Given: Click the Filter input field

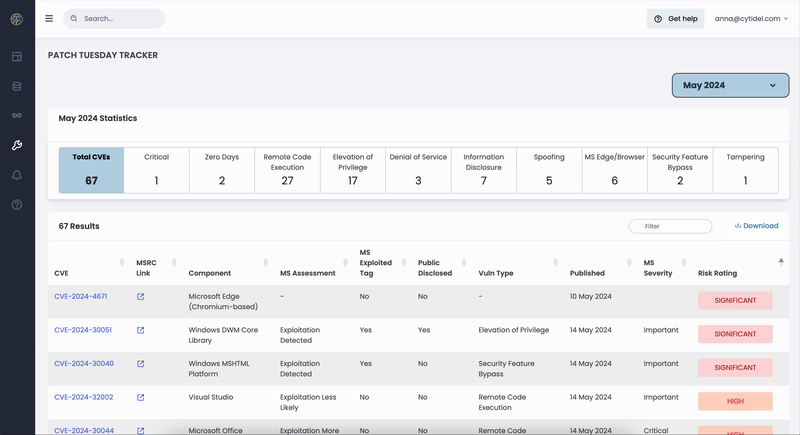Looking at the screenshot, I should (x=670, y=226).
